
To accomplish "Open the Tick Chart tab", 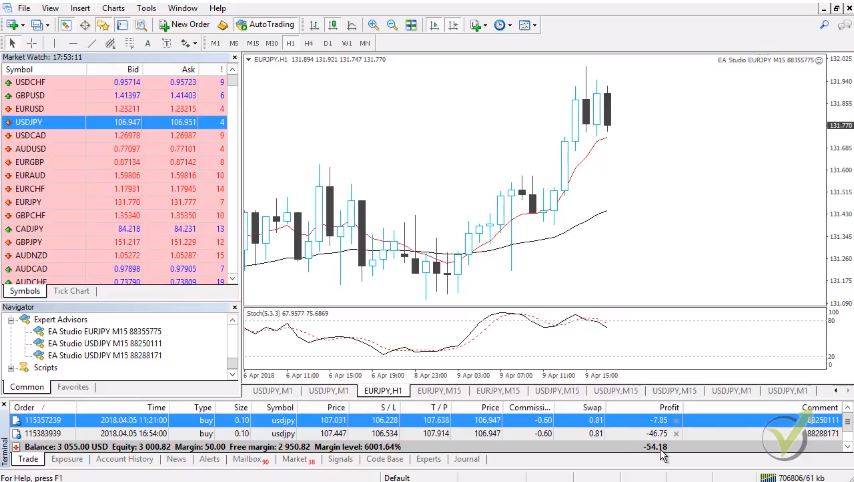I will point(71,291).
